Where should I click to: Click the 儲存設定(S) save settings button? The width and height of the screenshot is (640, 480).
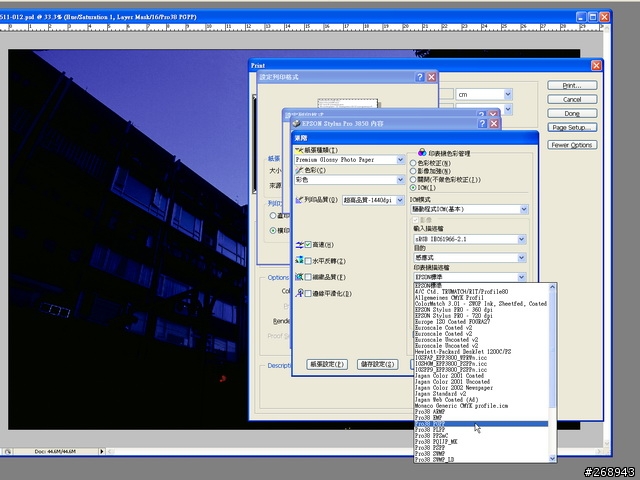tap(378, 364)
